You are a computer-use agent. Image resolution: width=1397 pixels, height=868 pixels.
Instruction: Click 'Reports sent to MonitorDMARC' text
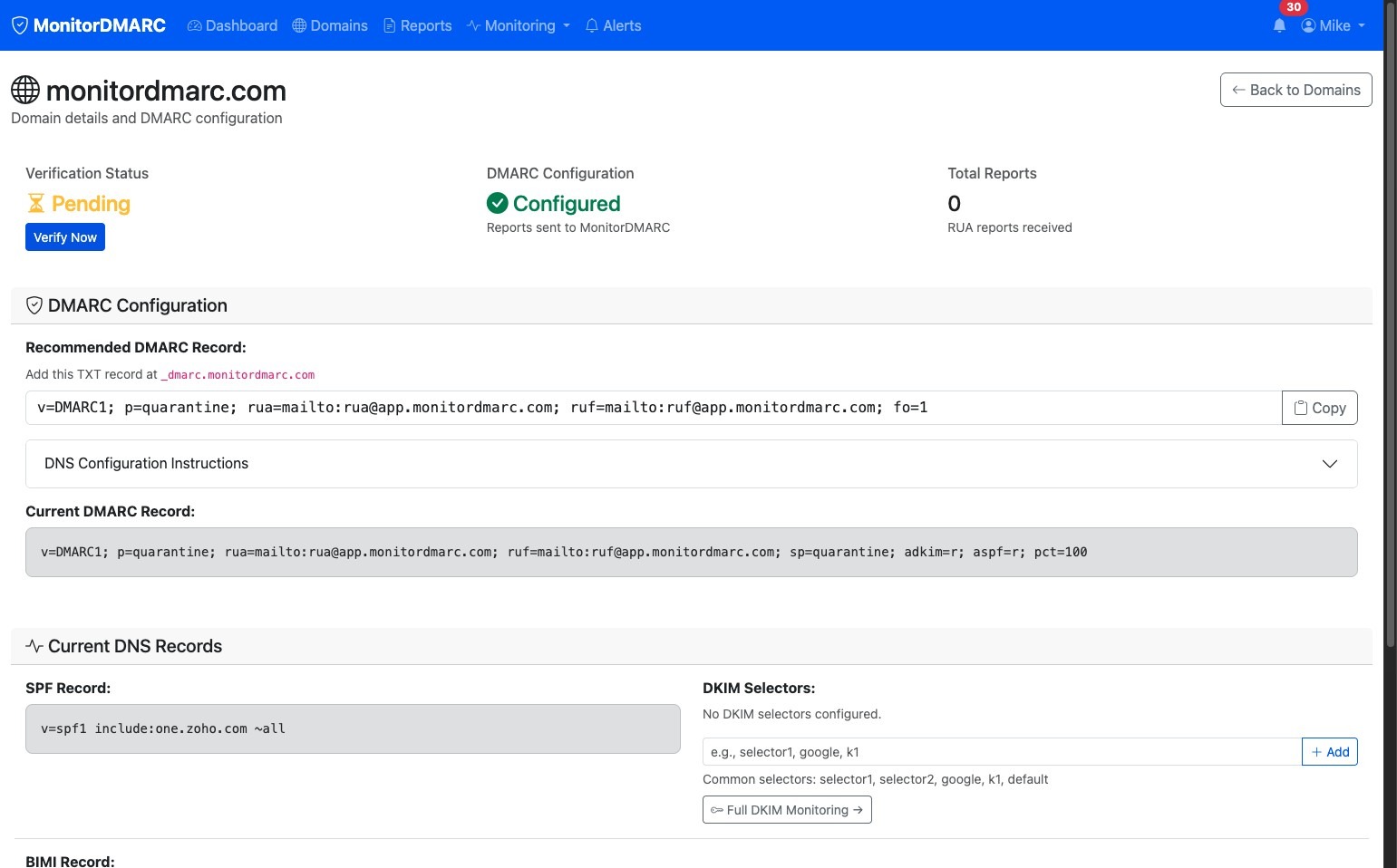(578, 227)
